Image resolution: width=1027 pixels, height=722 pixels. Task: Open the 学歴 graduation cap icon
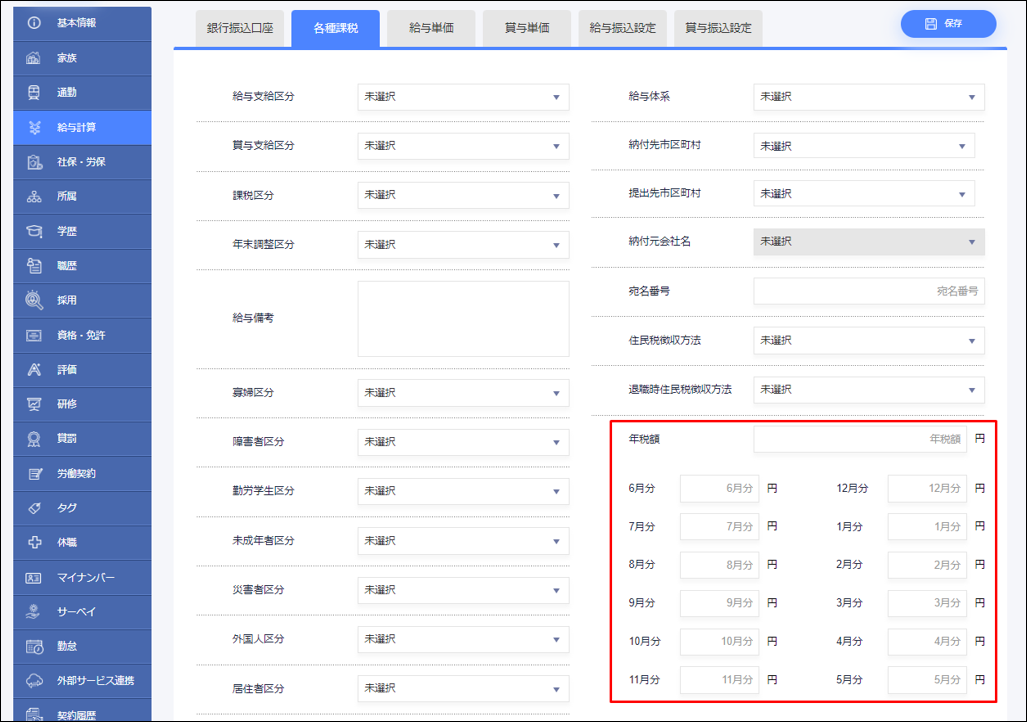34,231
